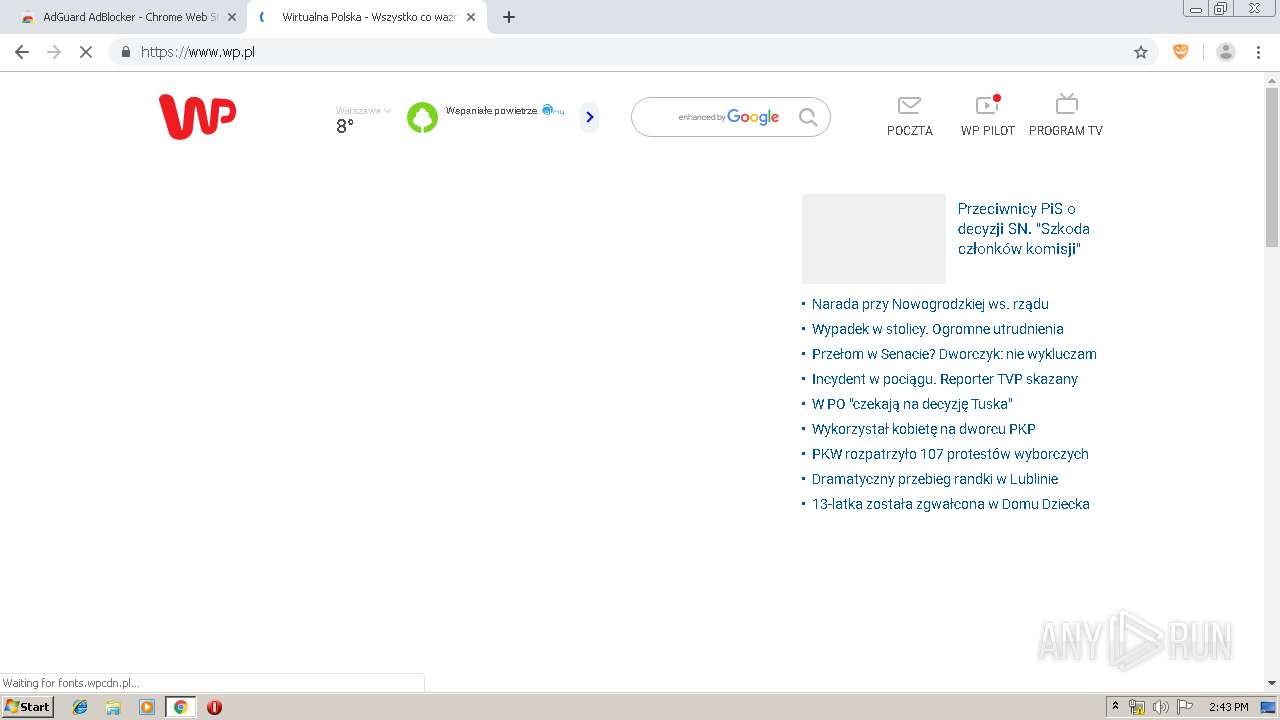Open file explorer from taskbar

click(113, 707)
